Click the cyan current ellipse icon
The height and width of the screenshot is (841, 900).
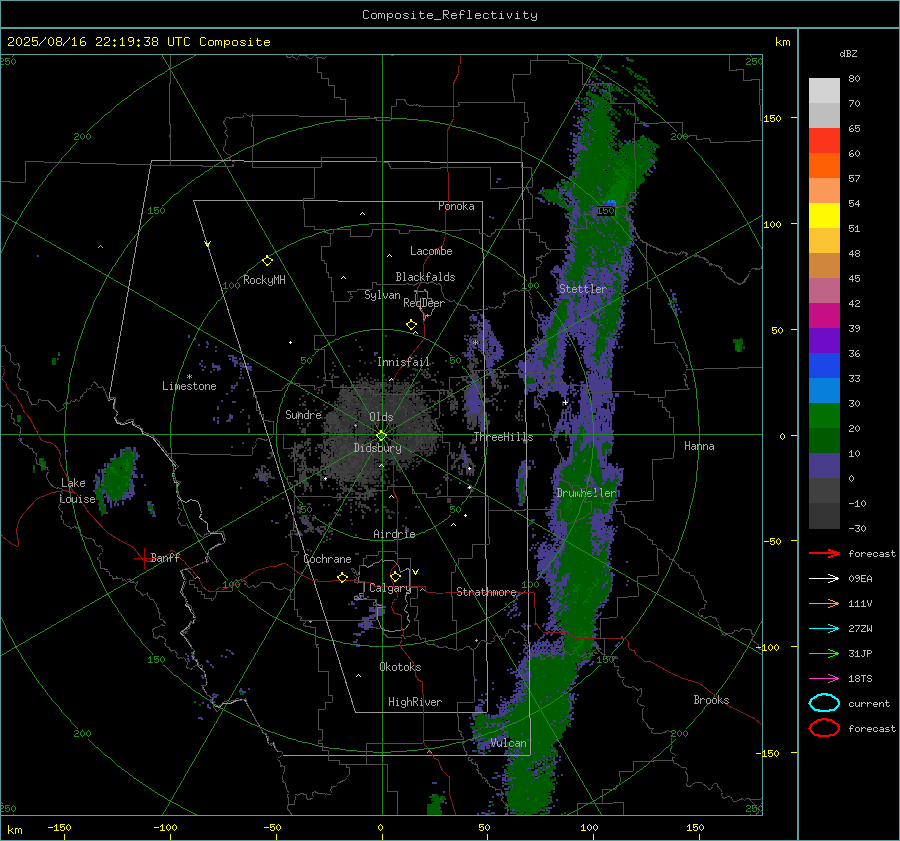[x=824, y=703]
